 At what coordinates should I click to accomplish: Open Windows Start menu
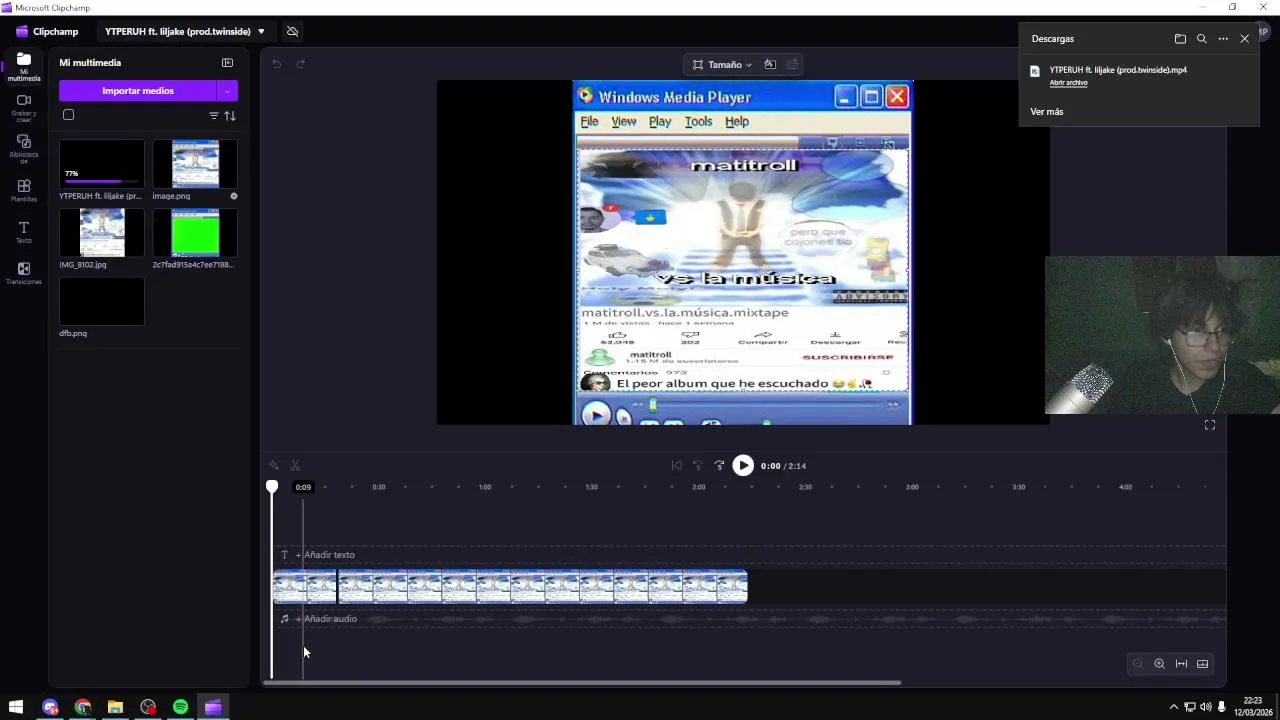click(x=16, y=707)
